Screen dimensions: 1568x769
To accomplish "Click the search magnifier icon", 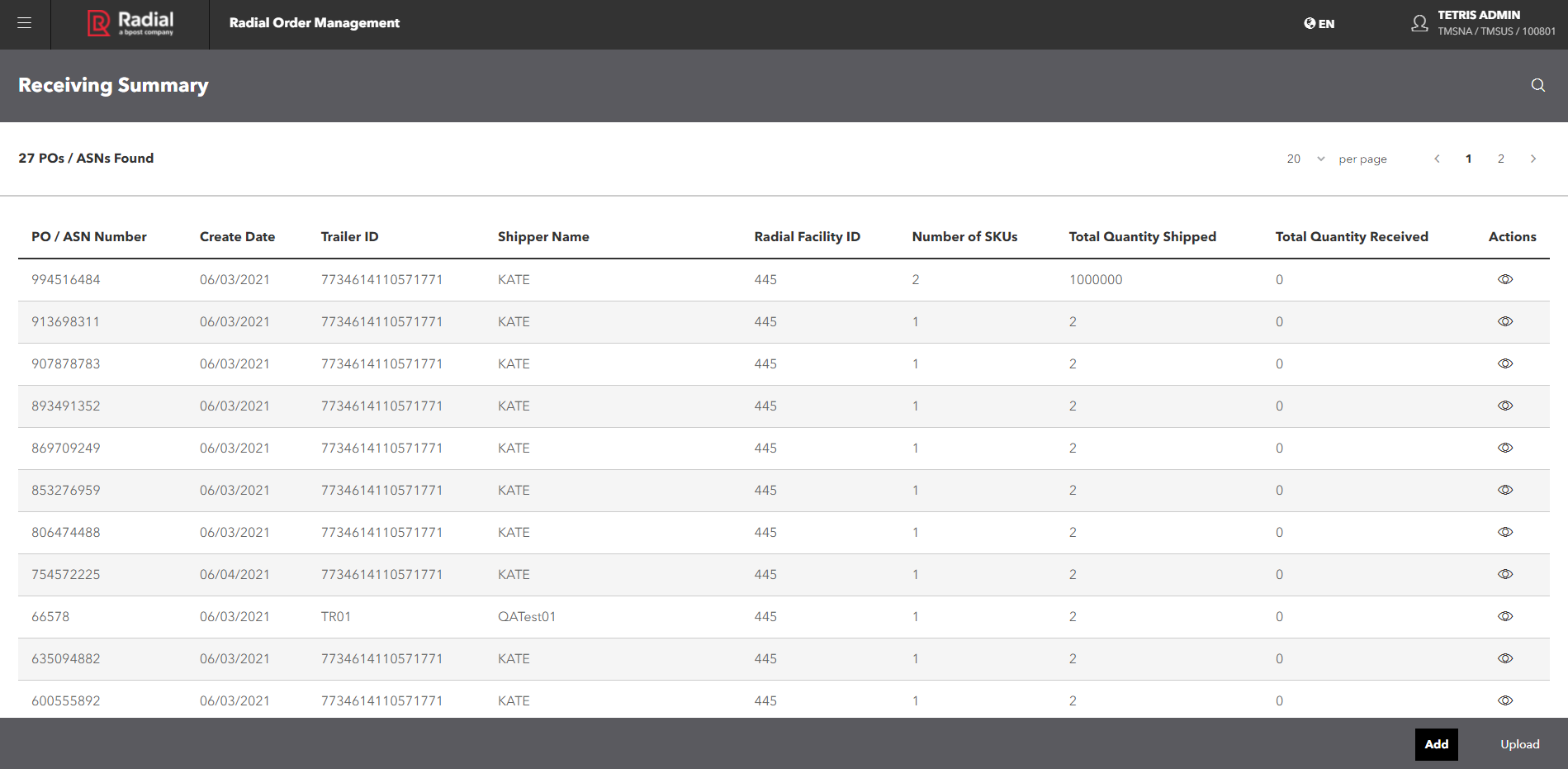I will click(x=1537, y=85).
